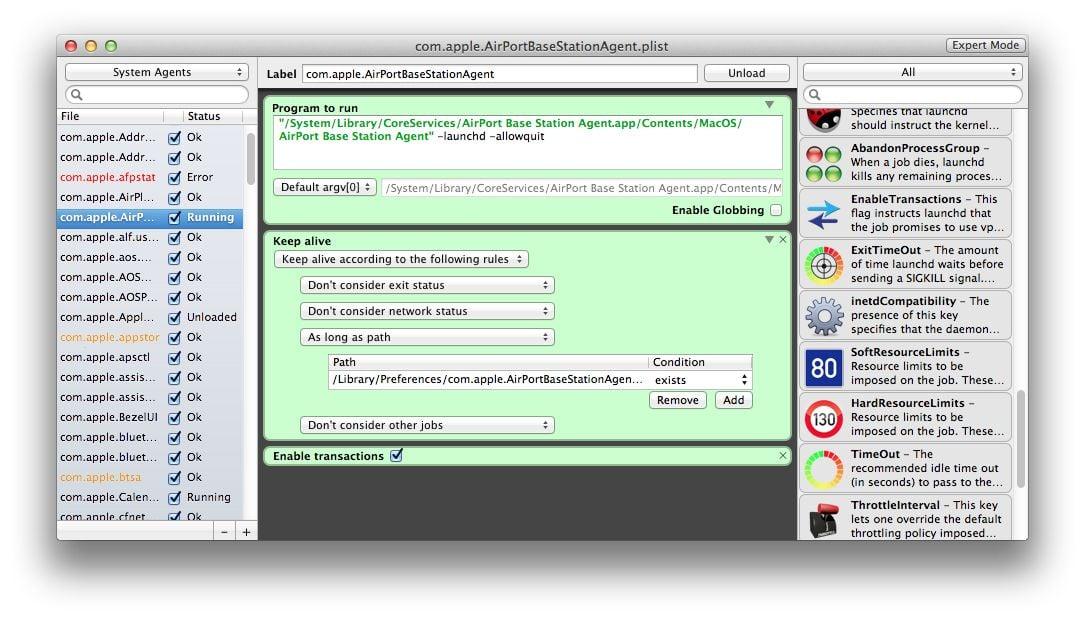Viewport: 1085px width, 619px height.
Task: Toggle checkbox for com.apple.apsctl row
Action: 174,358
